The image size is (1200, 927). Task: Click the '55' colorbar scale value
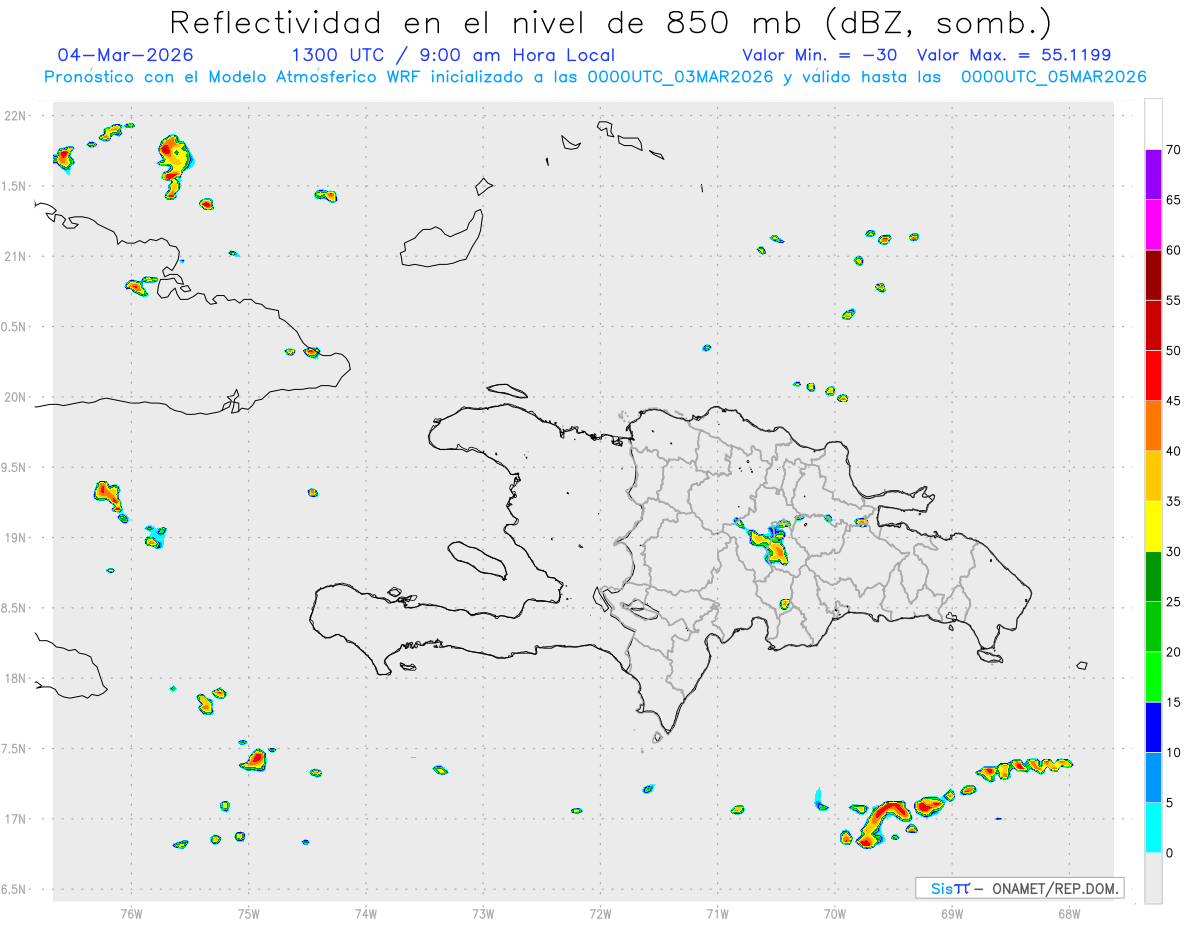(1174, 300)
